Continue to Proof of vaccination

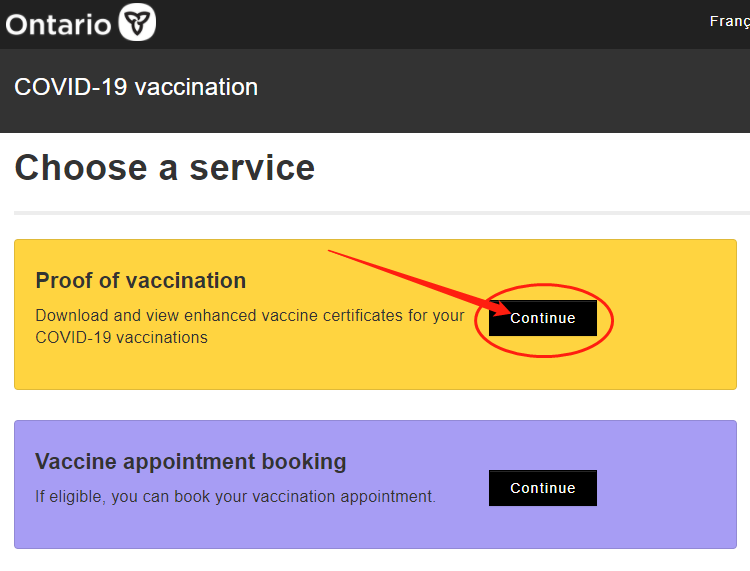click(542, 318)
